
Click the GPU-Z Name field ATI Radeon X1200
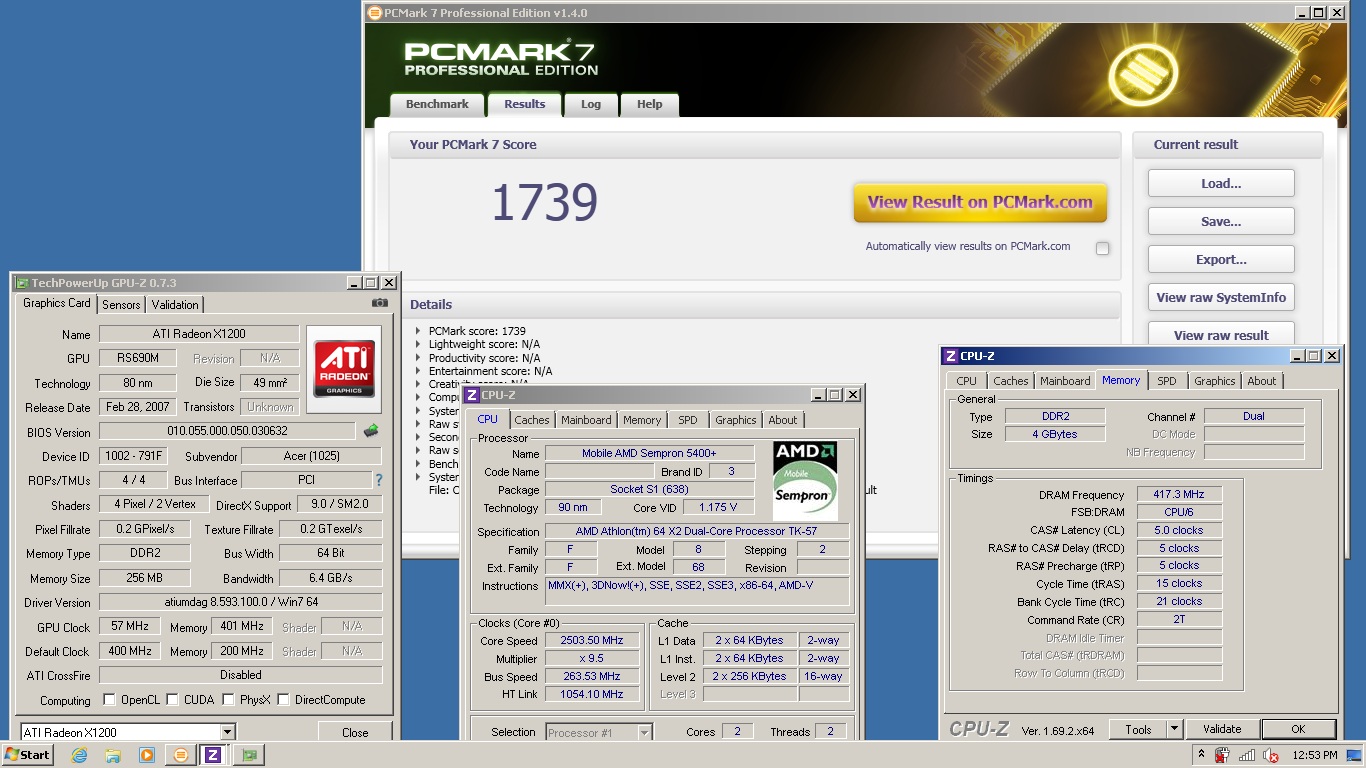(199, 334)
